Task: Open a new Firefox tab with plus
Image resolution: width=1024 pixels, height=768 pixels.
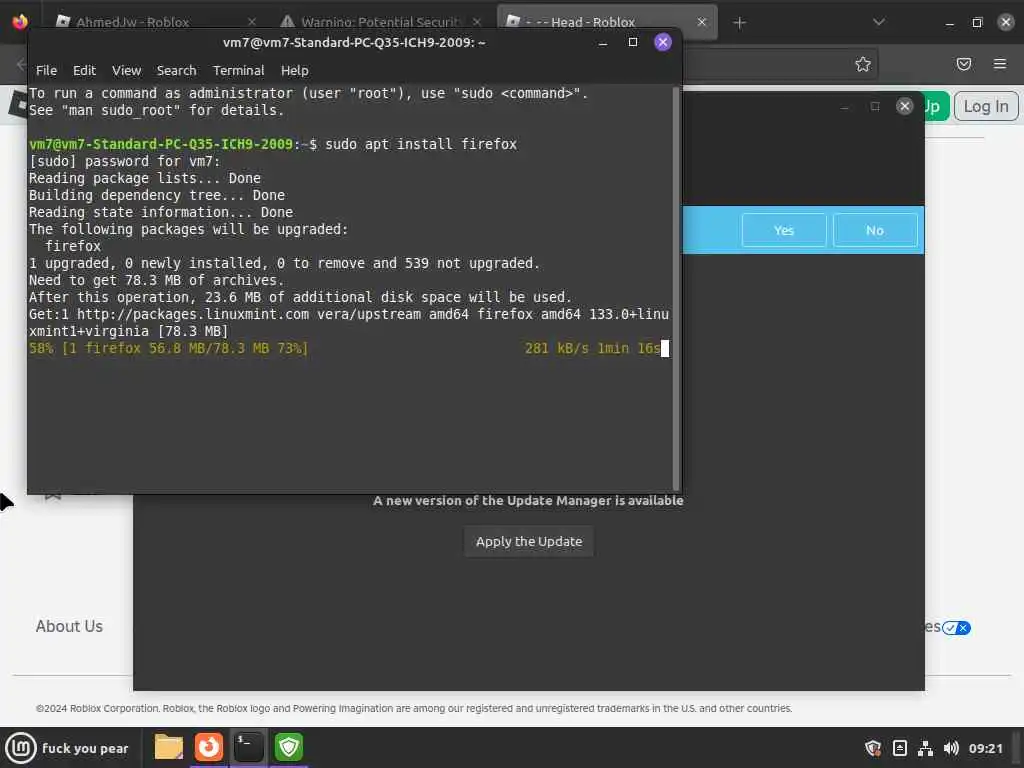Action: tap(739, 23)
